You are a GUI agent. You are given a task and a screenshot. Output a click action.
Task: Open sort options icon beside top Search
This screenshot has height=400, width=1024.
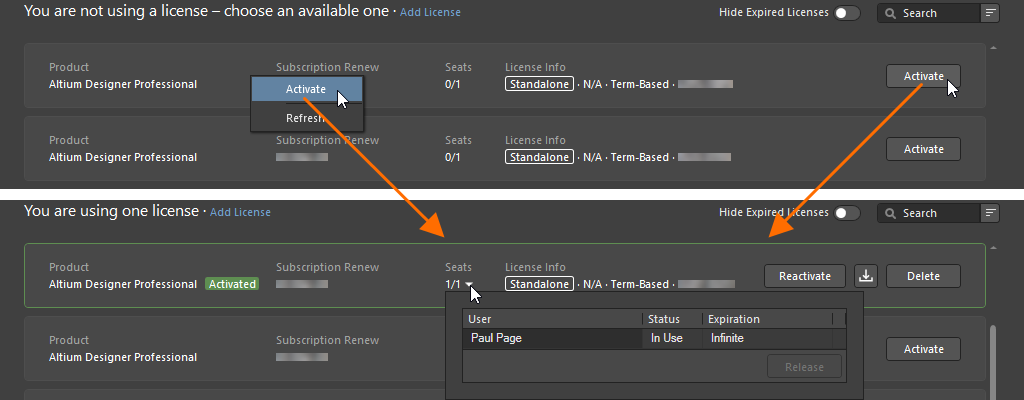990,13
